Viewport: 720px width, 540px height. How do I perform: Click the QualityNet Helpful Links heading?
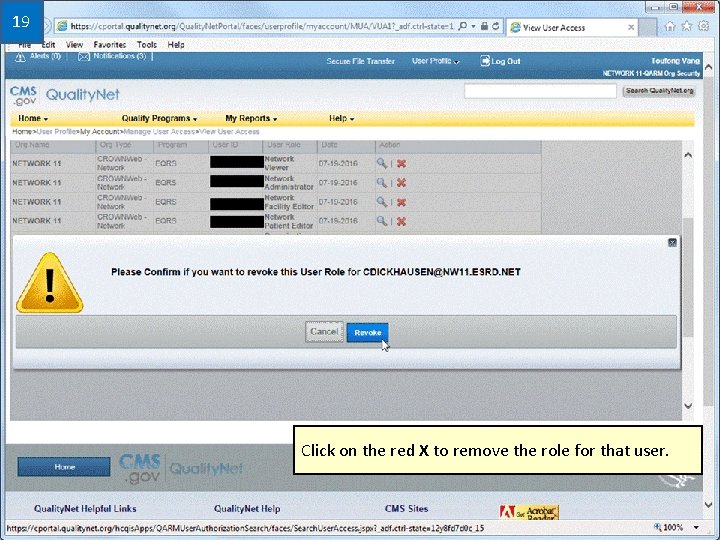(x=85, y=509)
